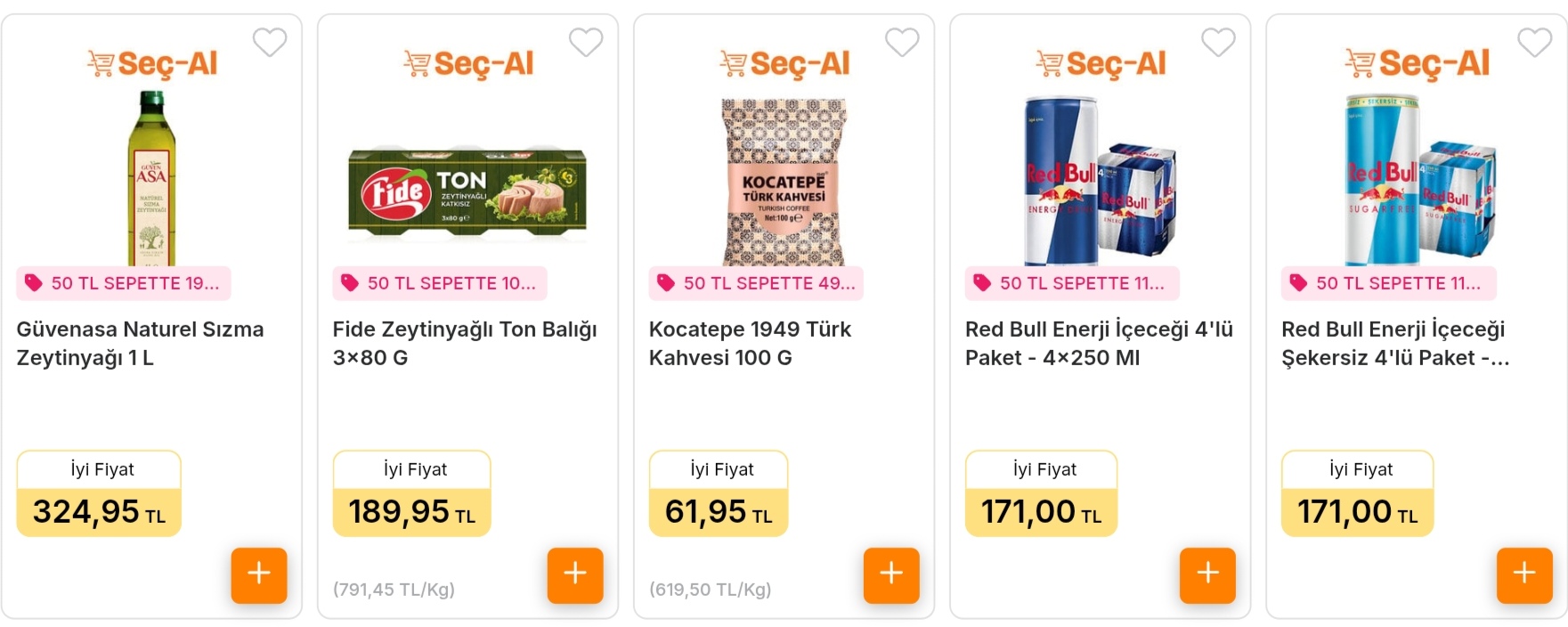Open Fide Zeytinyağlı Ton Balığı product title
The width and height of the screenshot is (1568, 627).
pyautogui.click(x=465, y=343)
